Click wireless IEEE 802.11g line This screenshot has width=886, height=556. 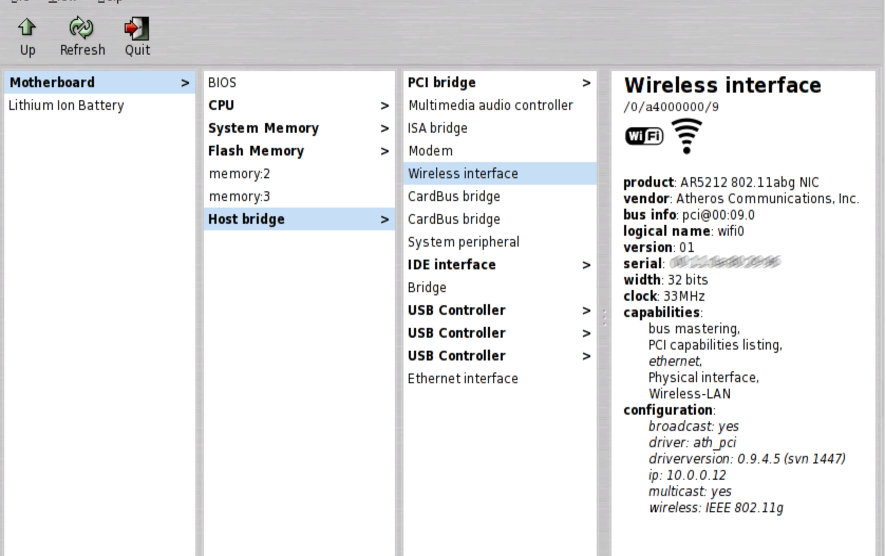(x=716, y=508)
